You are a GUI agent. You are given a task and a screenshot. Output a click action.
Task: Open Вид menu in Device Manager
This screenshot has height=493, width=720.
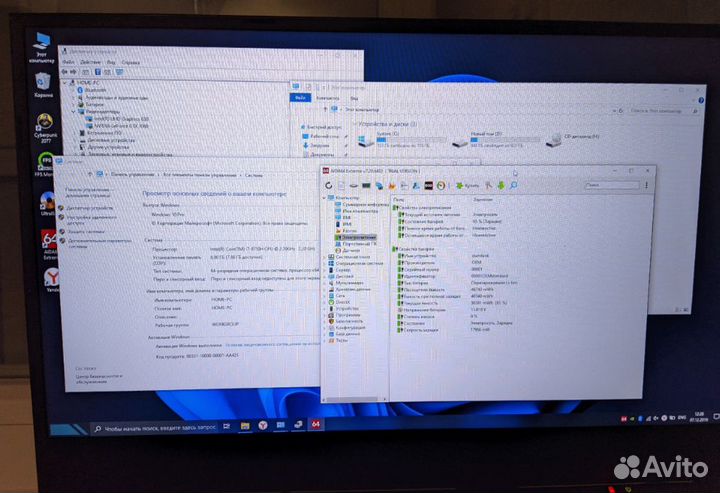111,62
